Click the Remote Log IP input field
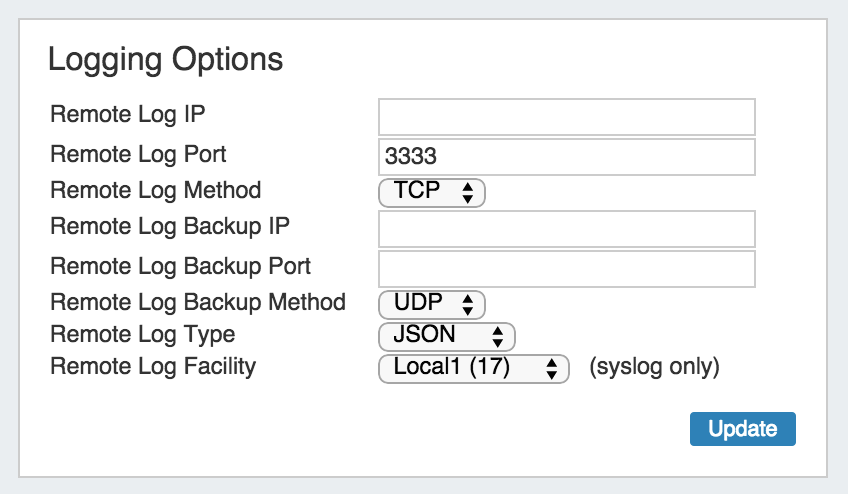 [566, 117]
